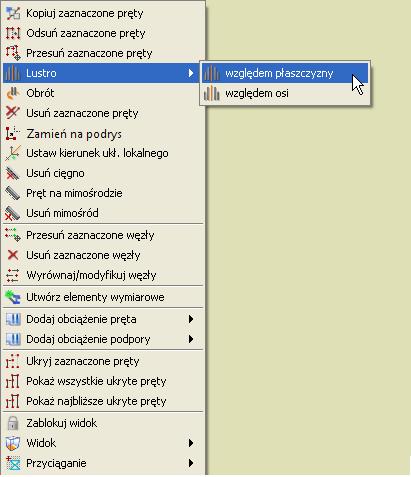Click the względem osi submenu icon

point(212,93)
